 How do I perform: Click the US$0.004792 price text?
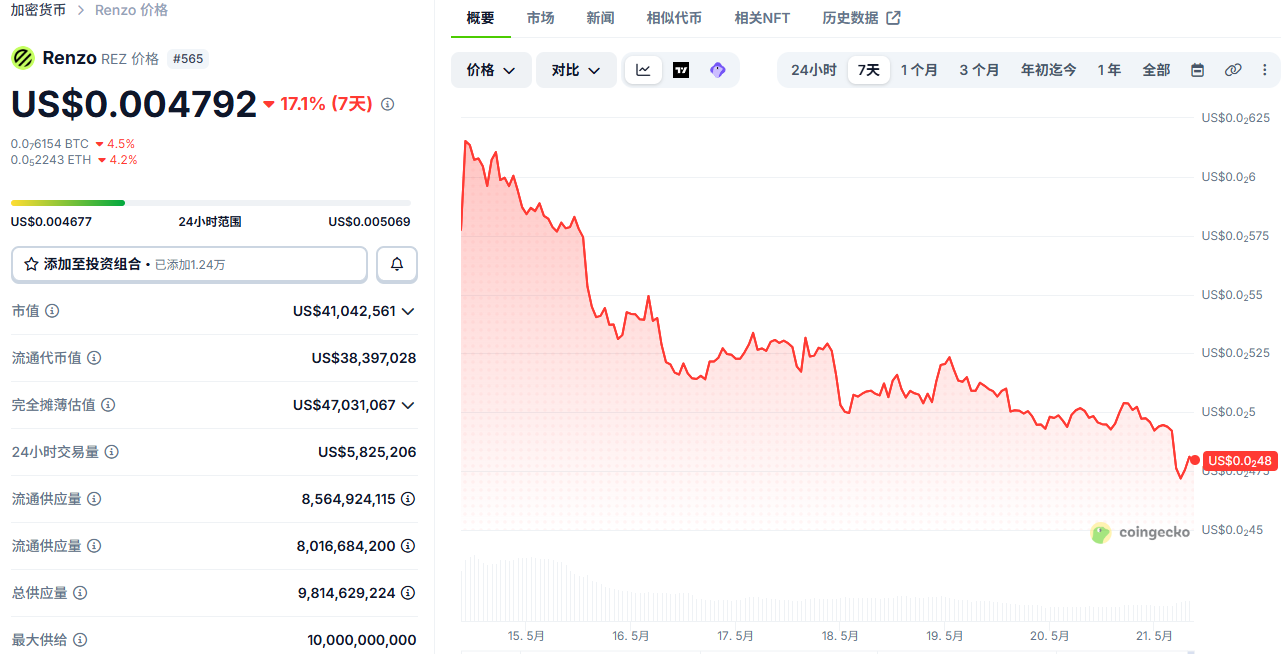[134, 104]
